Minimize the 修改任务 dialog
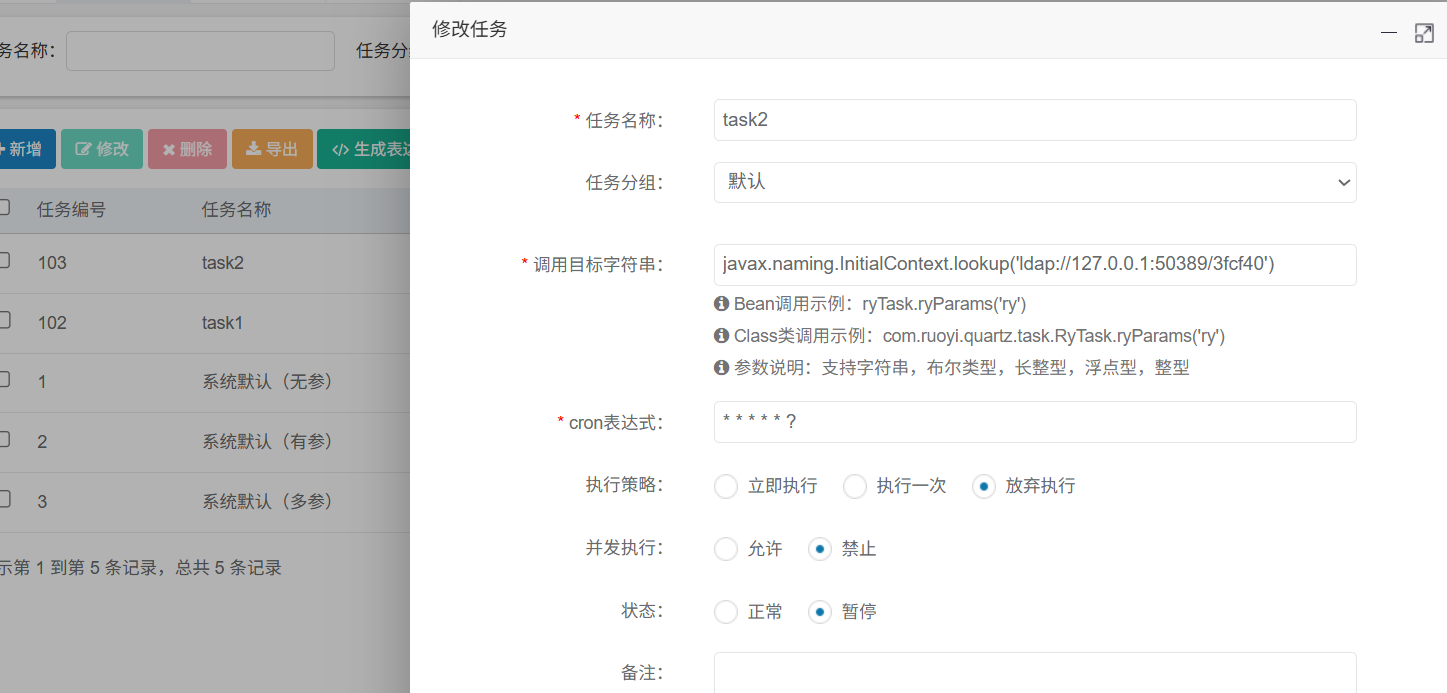 tap(1388, 33)
